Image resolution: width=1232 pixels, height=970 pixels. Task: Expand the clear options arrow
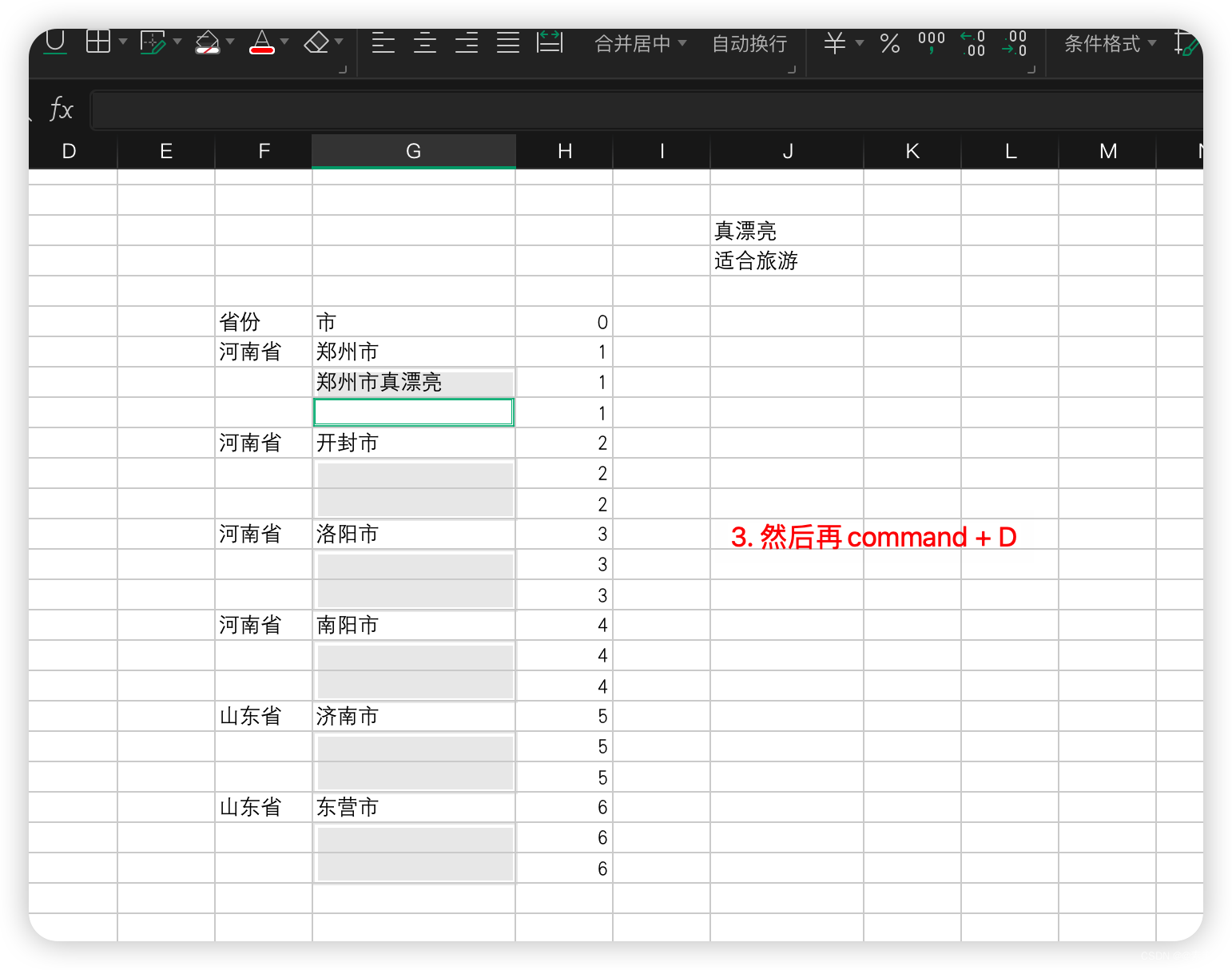point(339,42)
